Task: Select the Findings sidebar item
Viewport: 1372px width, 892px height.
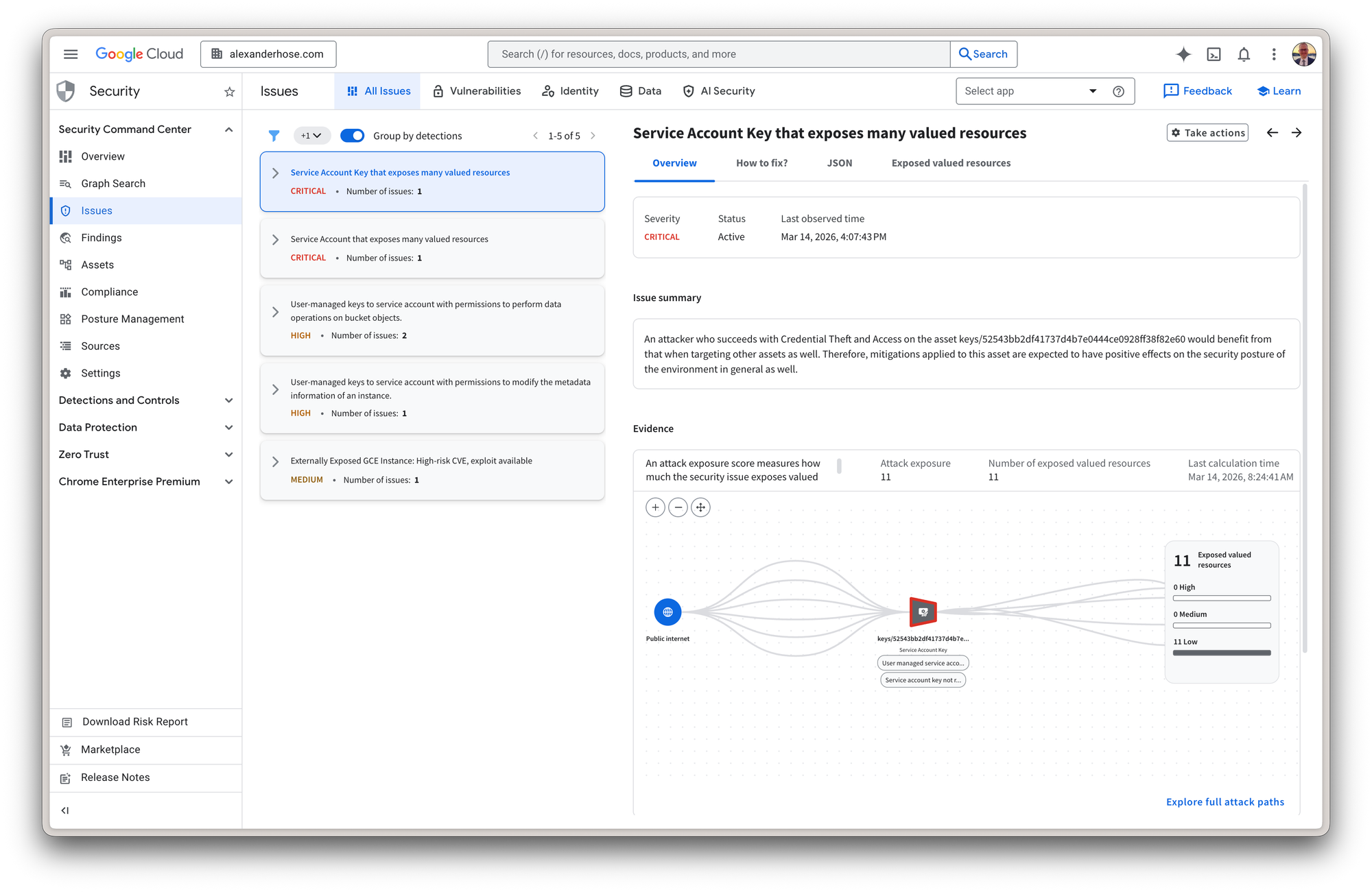Action: (x=101, y=237)
